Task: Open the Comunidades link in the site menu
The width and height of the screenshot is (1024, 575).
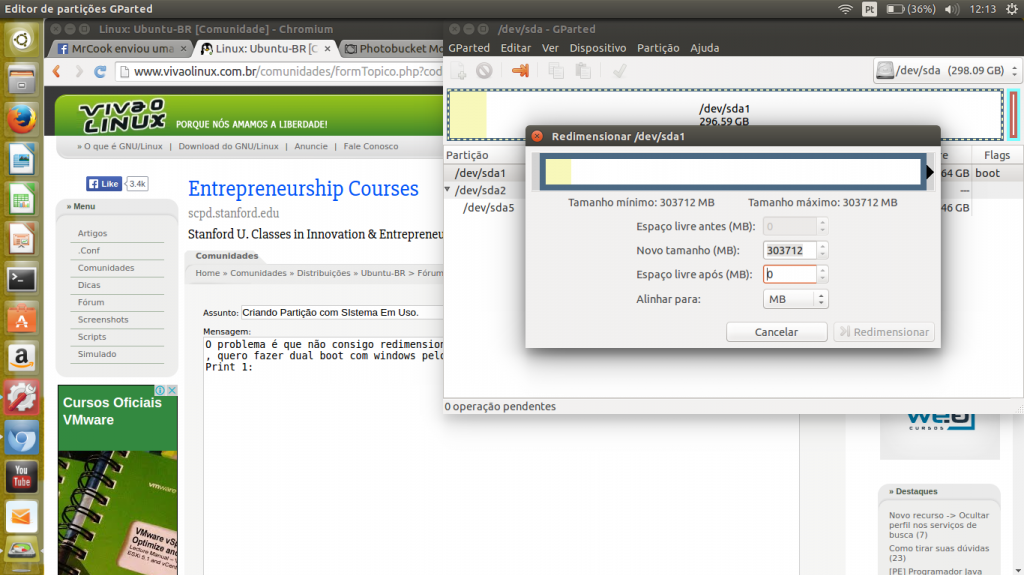Action: 106,268
